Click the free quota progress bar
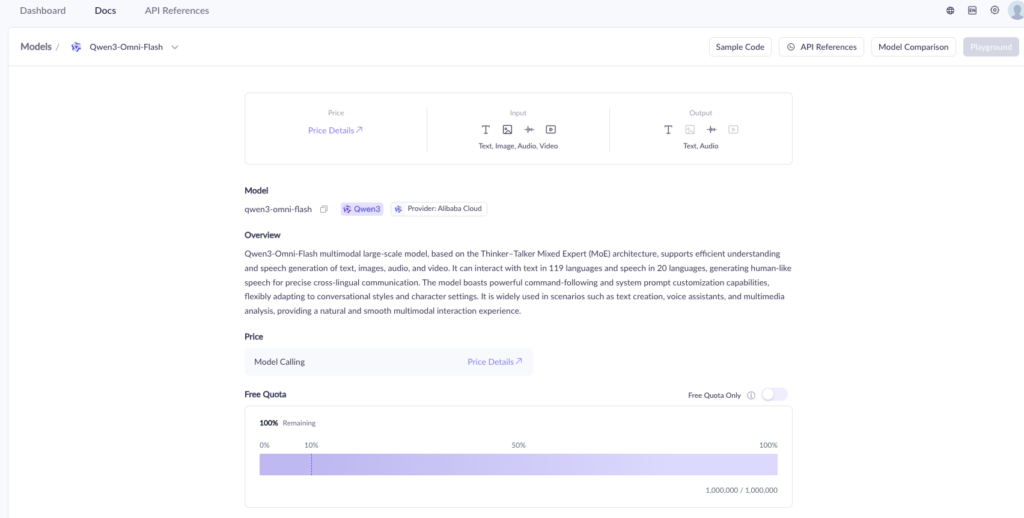1024x518 pixels. (x=518, y=464)
